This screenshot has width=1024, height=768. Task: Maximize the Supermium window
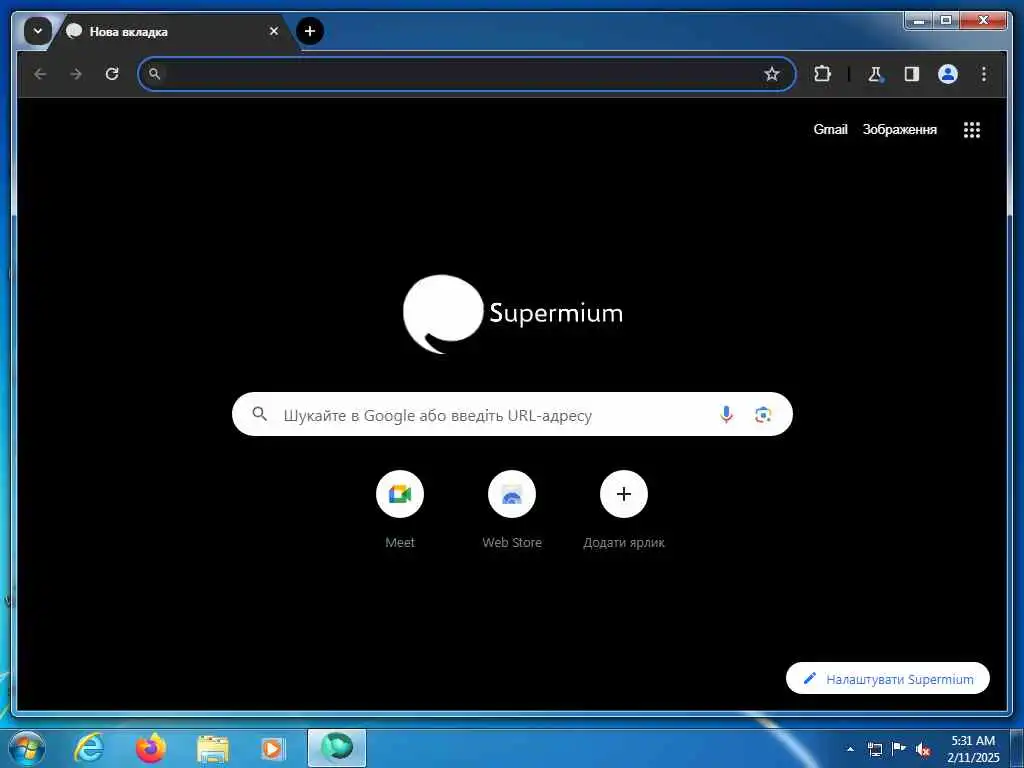click(946, 21)
